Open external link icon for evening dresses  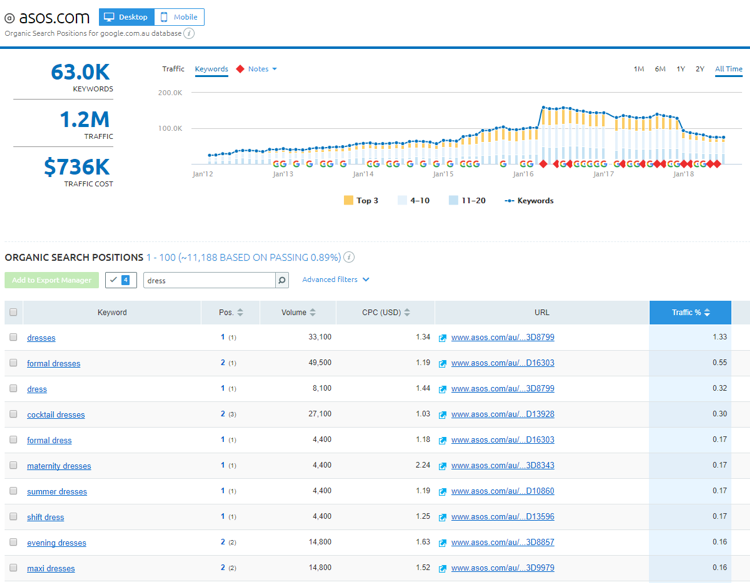click(442, 543)
